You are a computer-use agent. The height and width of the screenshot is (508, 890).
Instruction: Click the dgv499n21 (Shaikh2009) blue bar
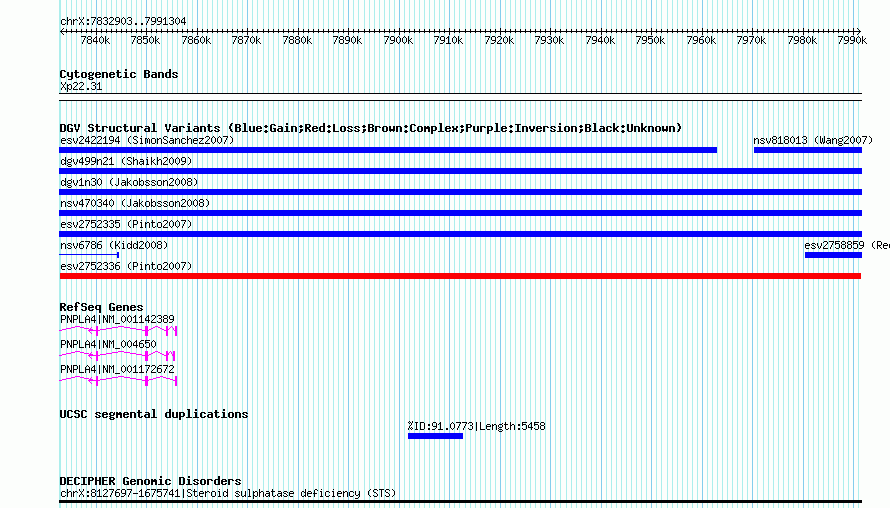460,171
